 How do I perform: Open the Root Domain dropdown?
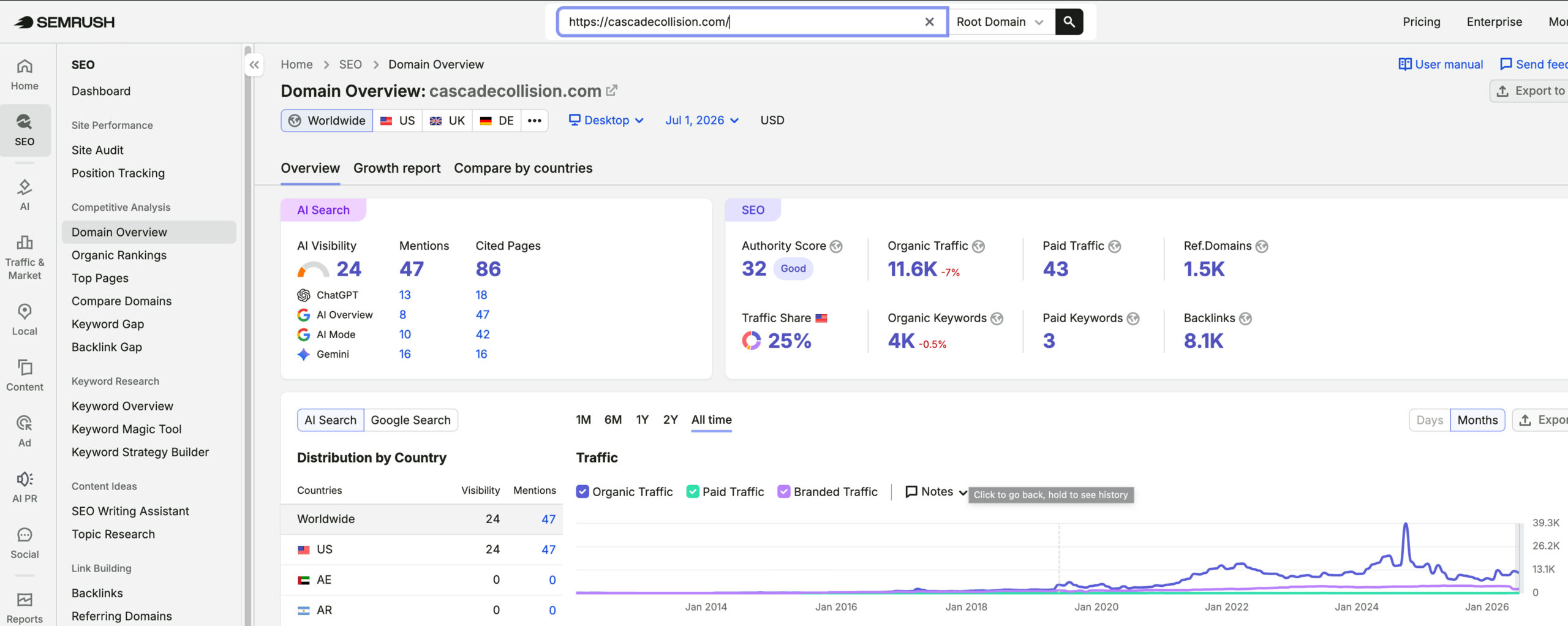click(x=1000, y=22)
